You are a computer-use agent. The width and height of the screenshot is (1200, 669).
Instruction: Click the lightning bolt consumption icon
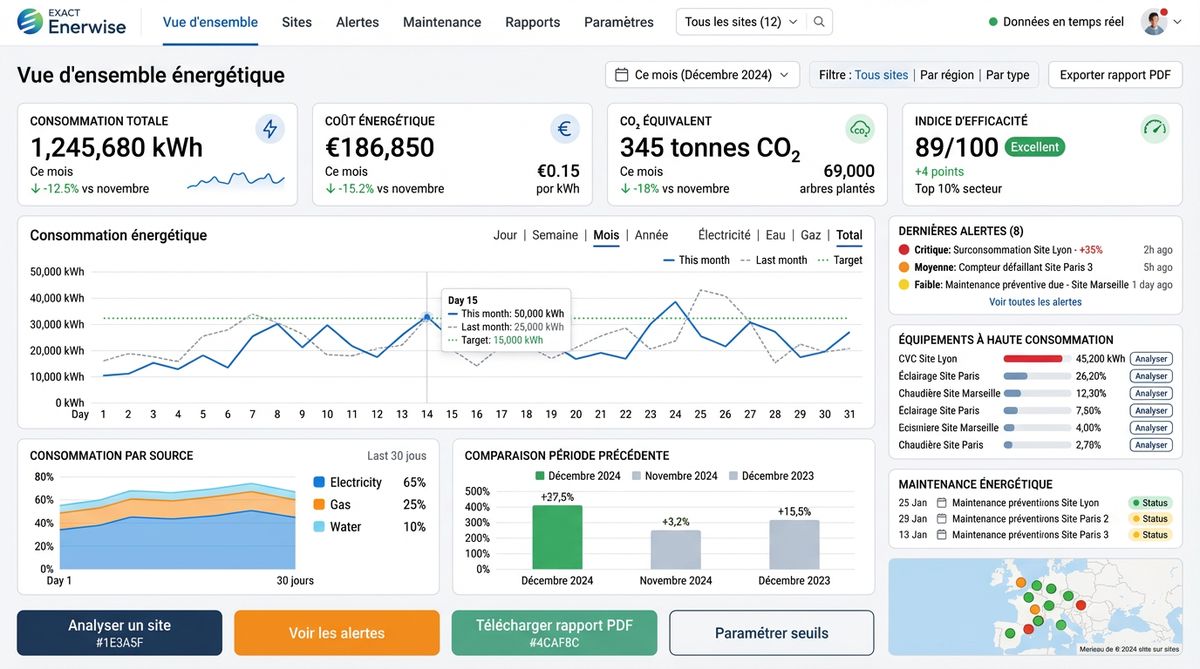point(269,129)
